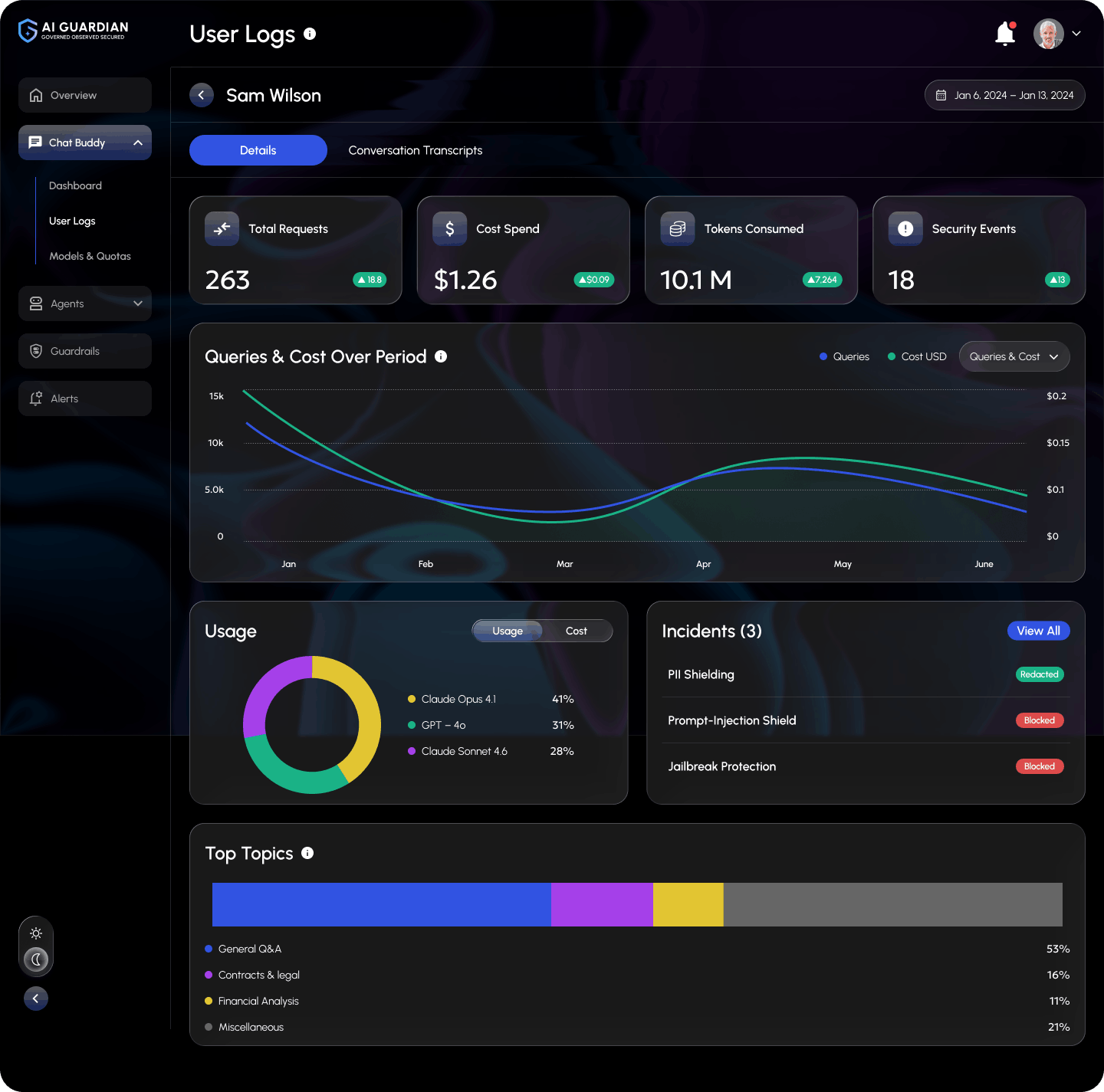The image size is (1104, 1092).
Task: Select Usage in the Usage/Cost toggle
Action: 508,631
